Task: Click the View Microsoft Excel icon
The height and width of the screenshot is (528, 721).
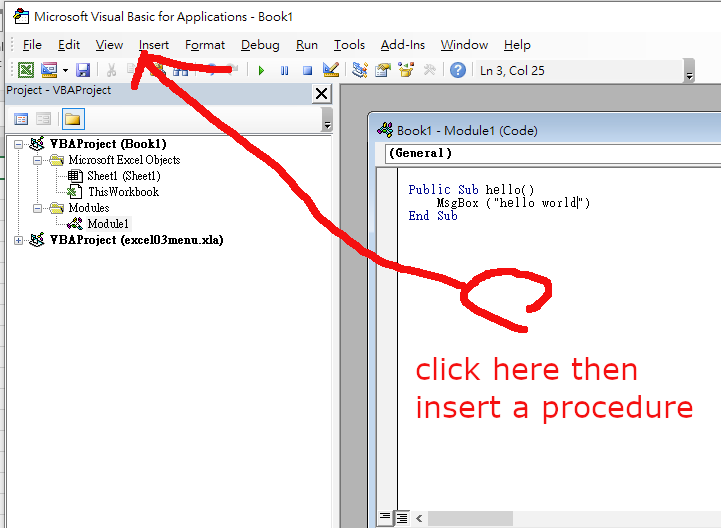Action: [x=26, y=70]
